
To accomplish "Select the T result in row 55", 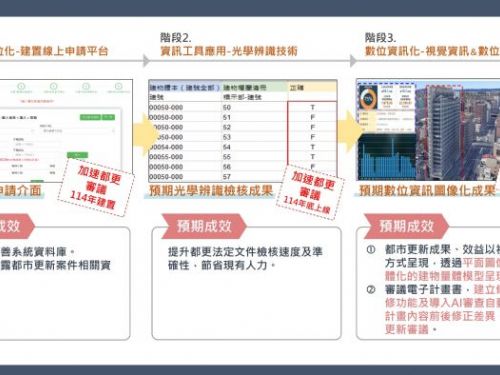I will (312, 157).
